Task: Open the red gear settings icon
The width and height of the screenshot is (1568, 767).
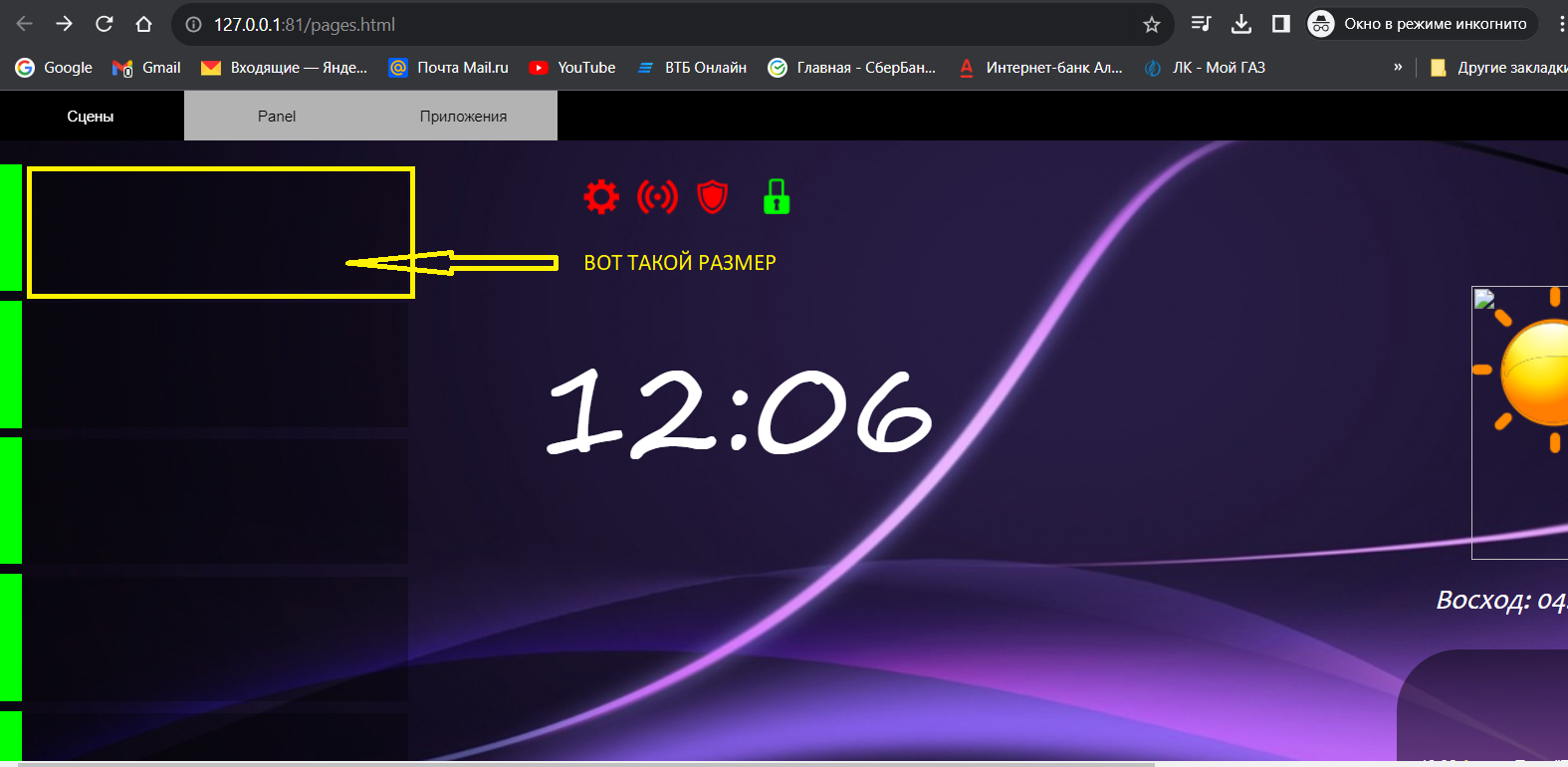Action: point(601,196)
